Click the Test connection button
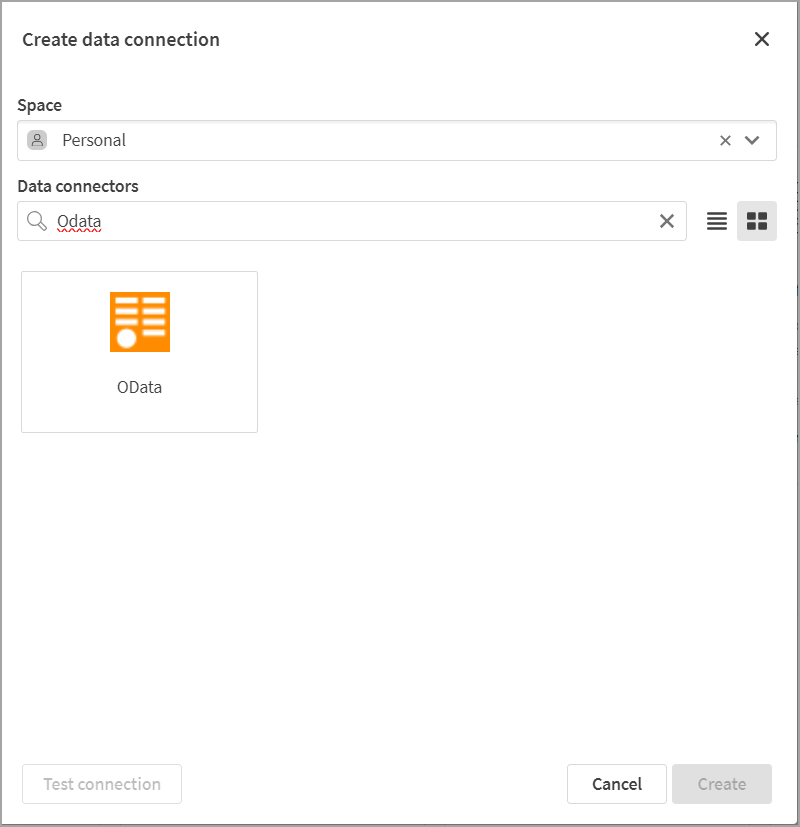 (101, 784)
